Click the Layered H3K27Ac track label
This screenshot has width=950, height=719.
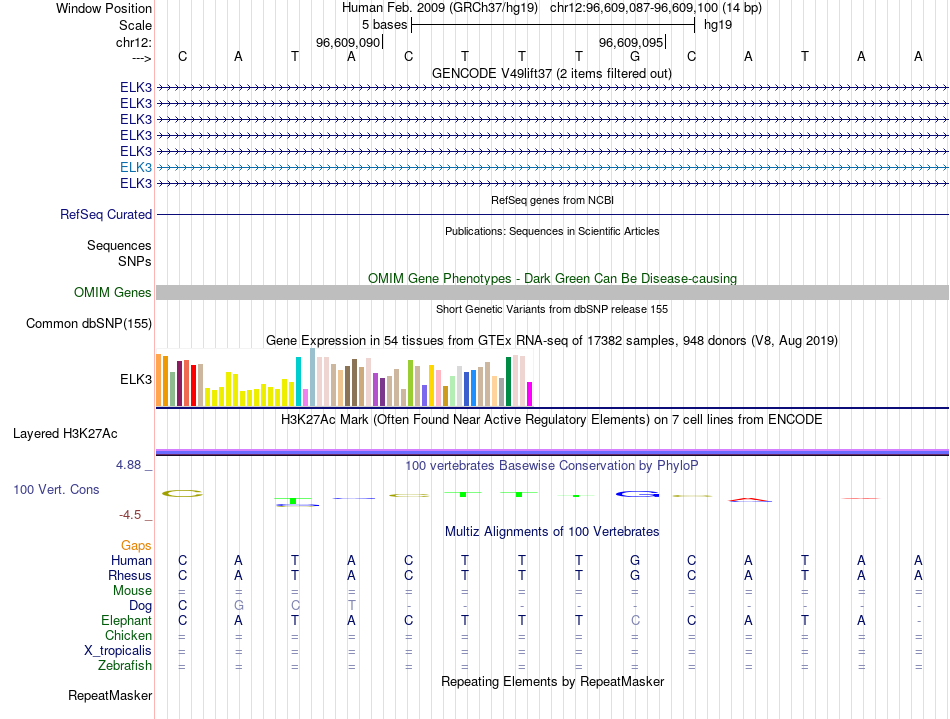click(65, 434)
